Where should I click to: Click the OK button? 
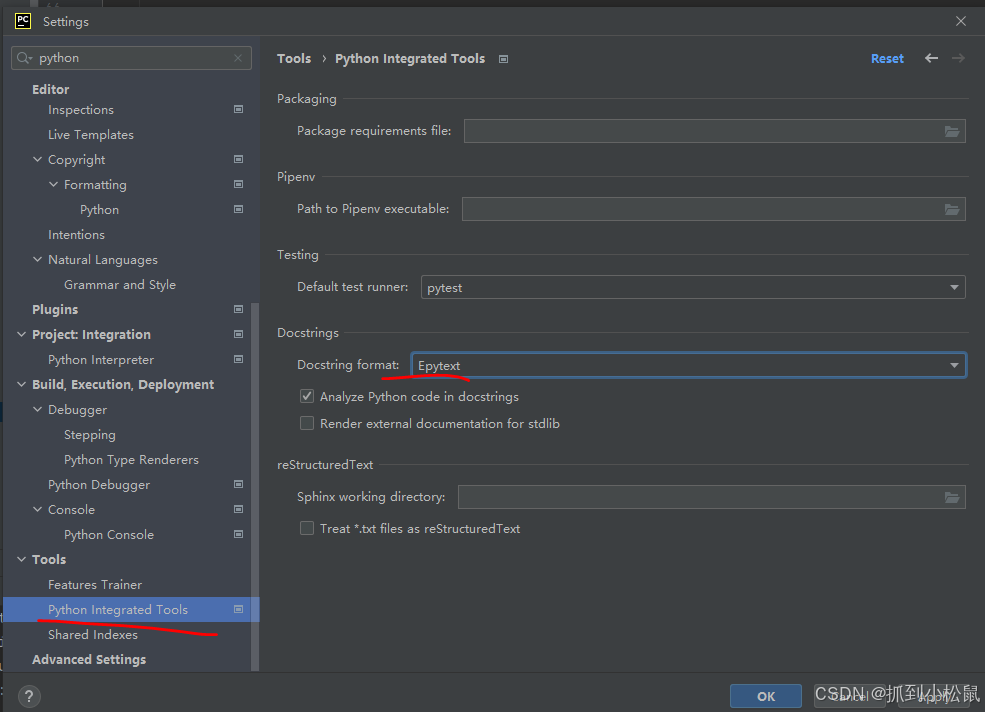[x=766, y=696]
